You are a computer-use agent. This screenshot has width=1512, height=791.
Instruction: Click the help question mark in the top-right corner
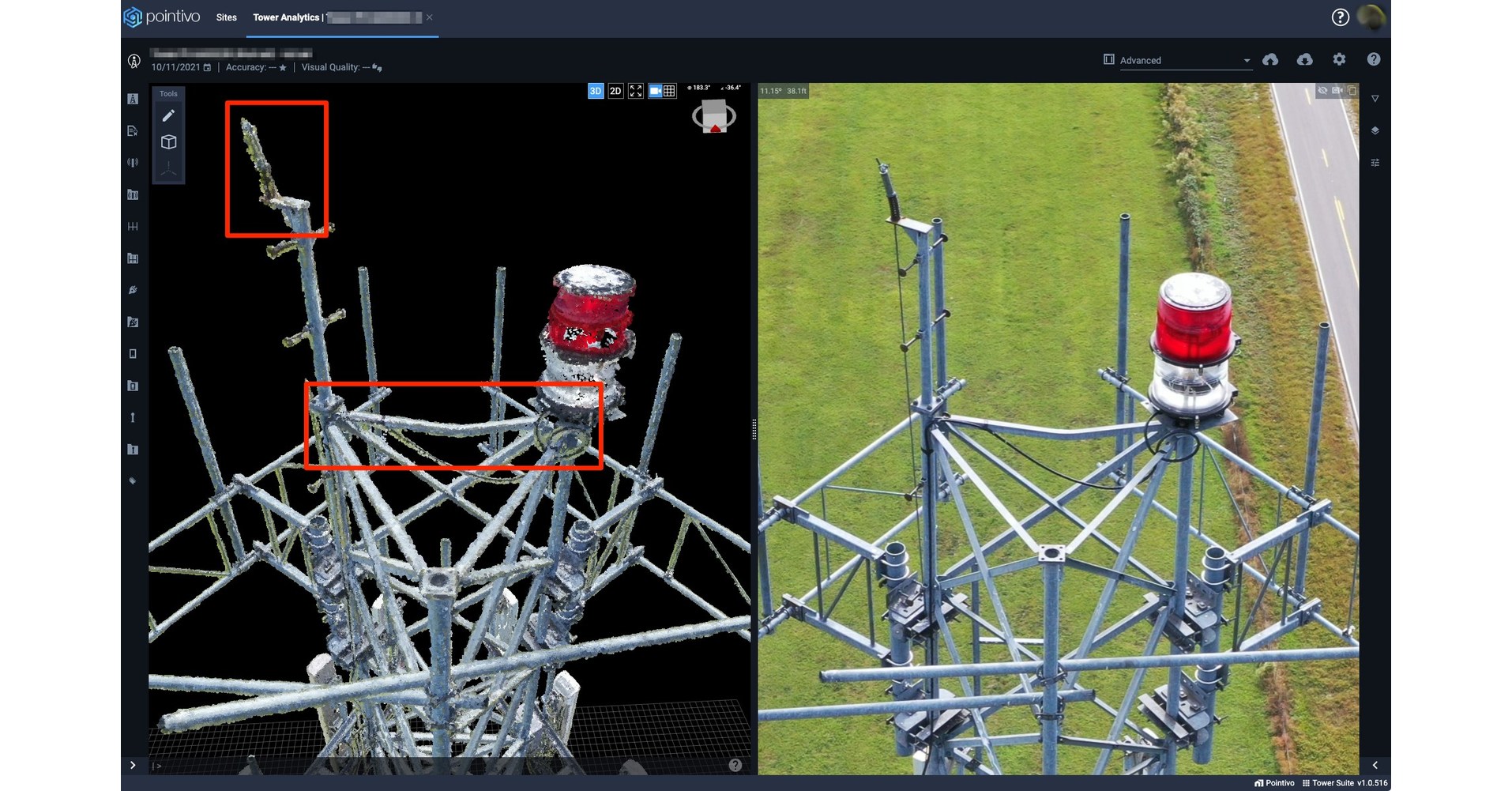[1340, 17]
